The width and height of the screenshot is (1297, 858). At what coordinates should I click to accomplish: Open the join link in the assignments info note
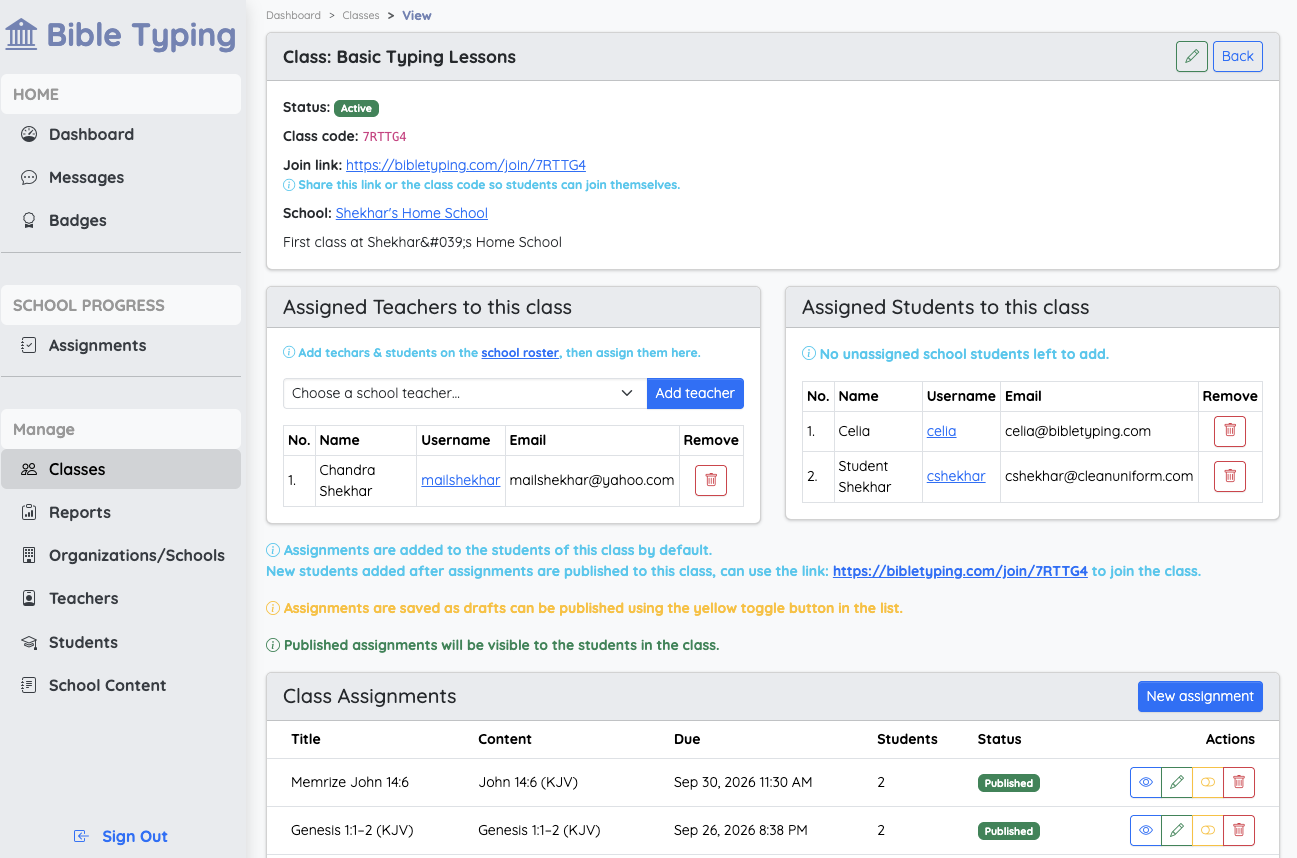pos(960,571)
